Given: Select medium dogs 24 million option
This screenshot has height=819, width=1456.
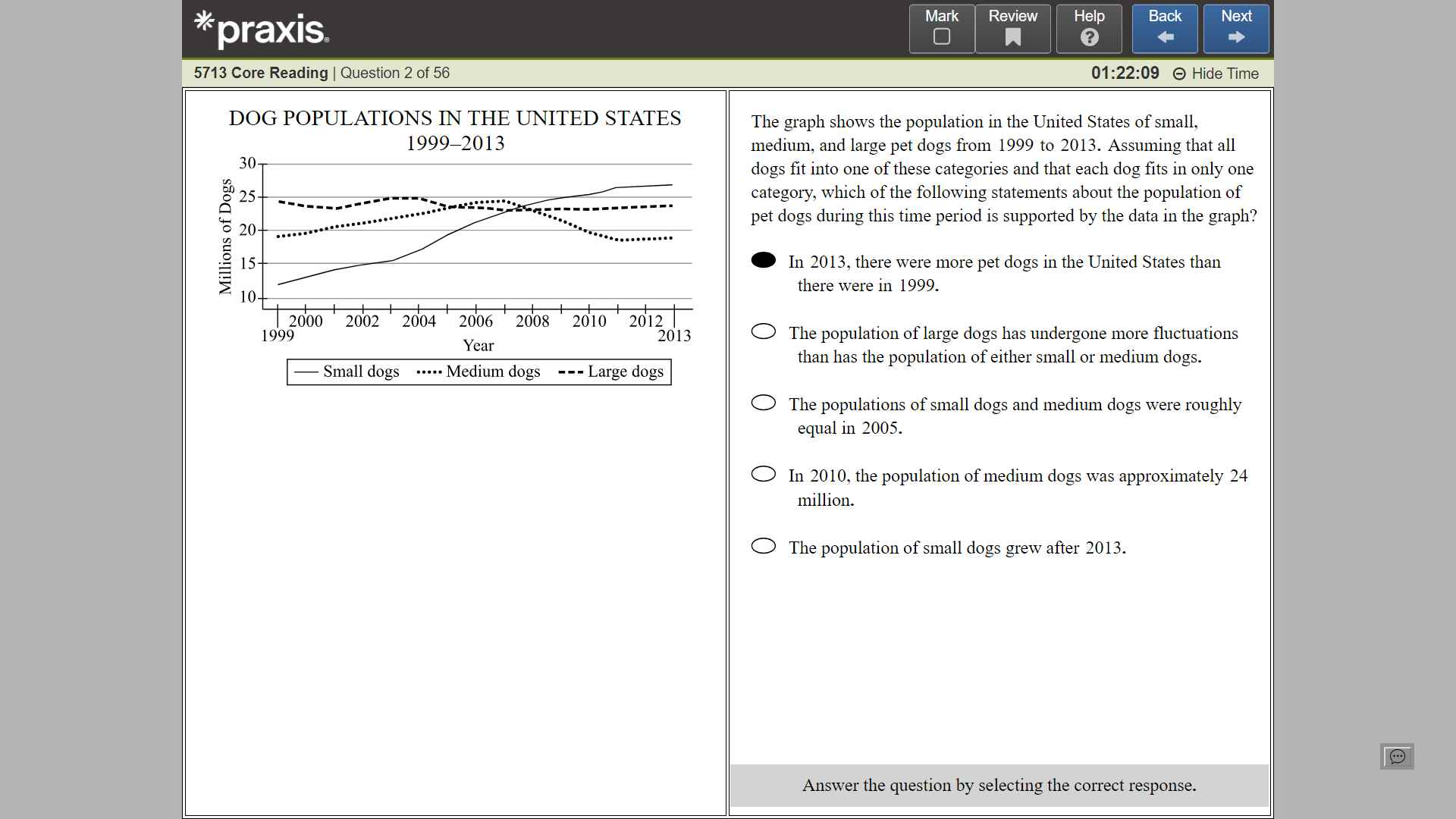Looking at the screenshot, I should [764, 474].
